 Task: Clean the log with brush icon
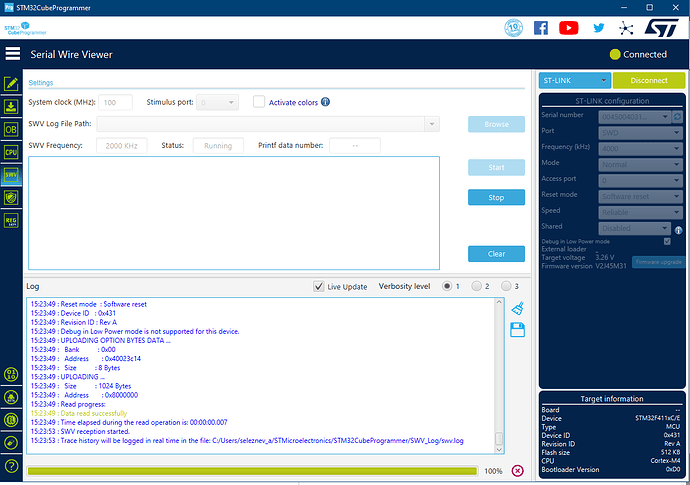517,309
